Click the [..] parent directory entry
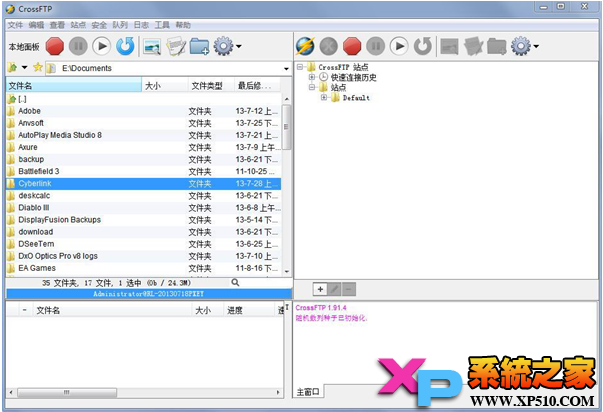Viewport: 603px width, 412px height. coord(143,99)
